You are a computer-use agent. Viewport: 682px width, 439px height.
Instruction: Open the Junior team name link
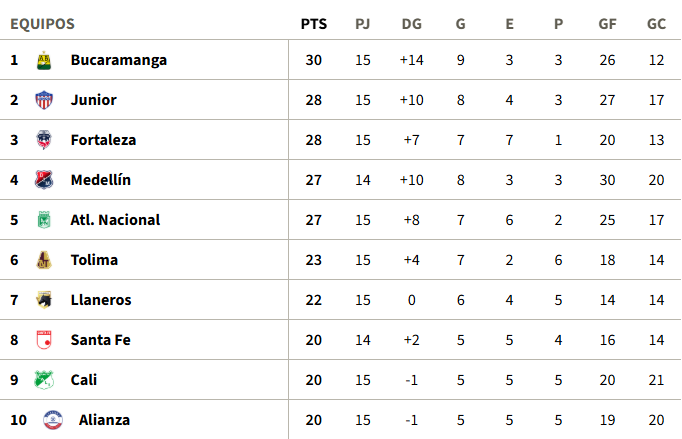93,100
